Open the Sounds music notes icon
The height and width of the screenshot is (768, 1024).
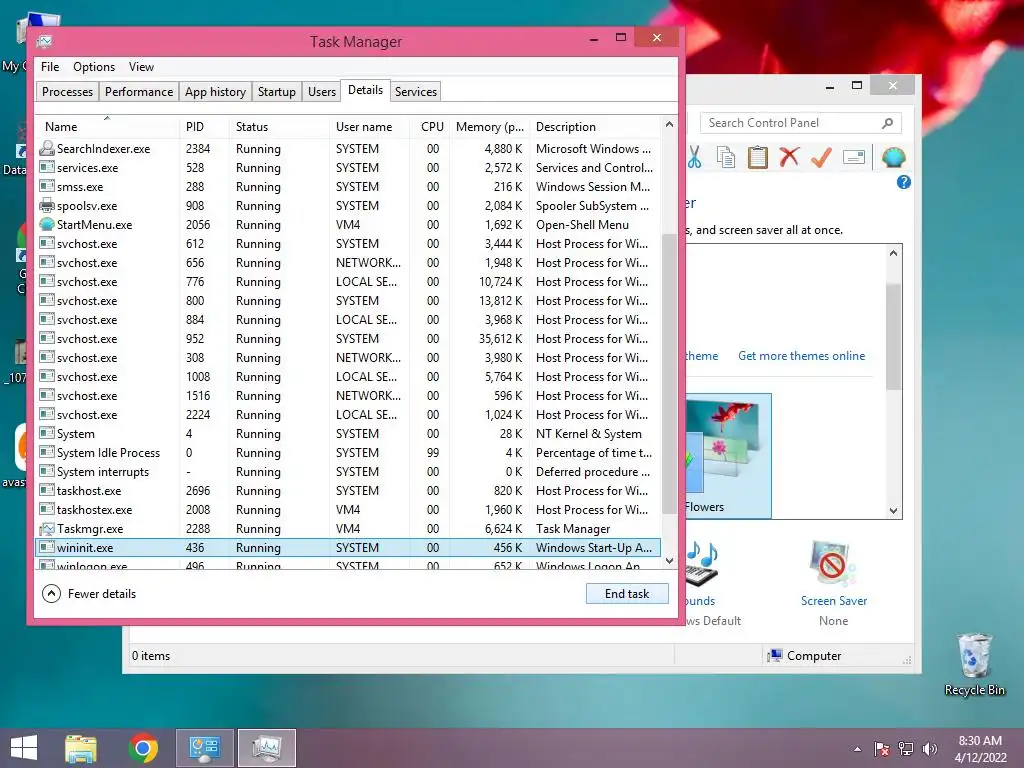702,564
